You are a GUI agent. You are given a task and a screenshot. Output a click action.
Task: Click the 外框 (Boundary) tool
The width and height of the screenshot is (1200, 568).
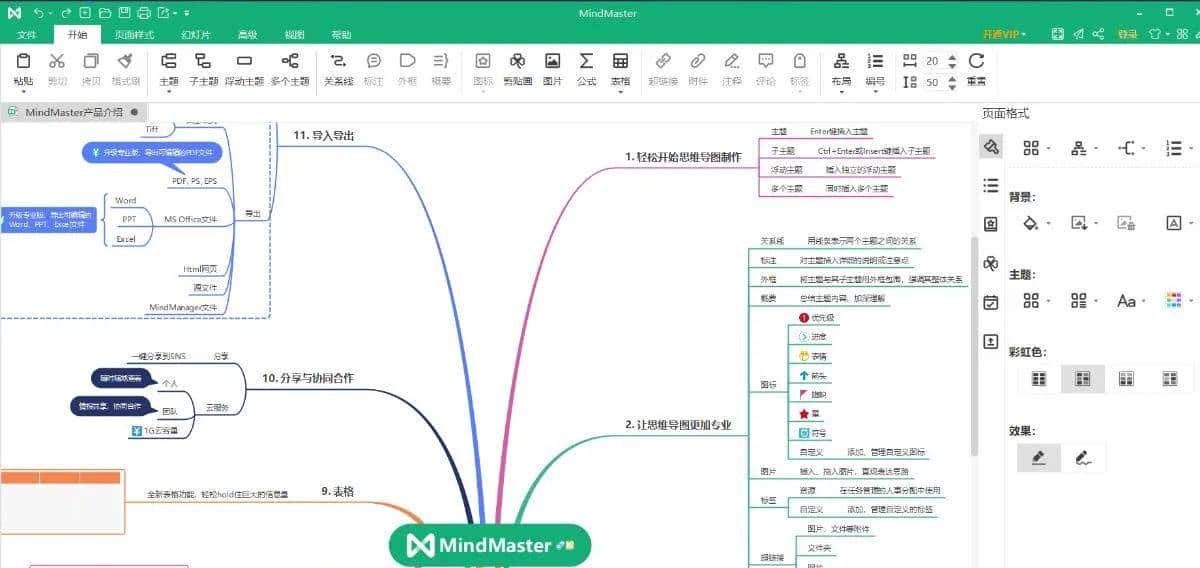(407, 69)
